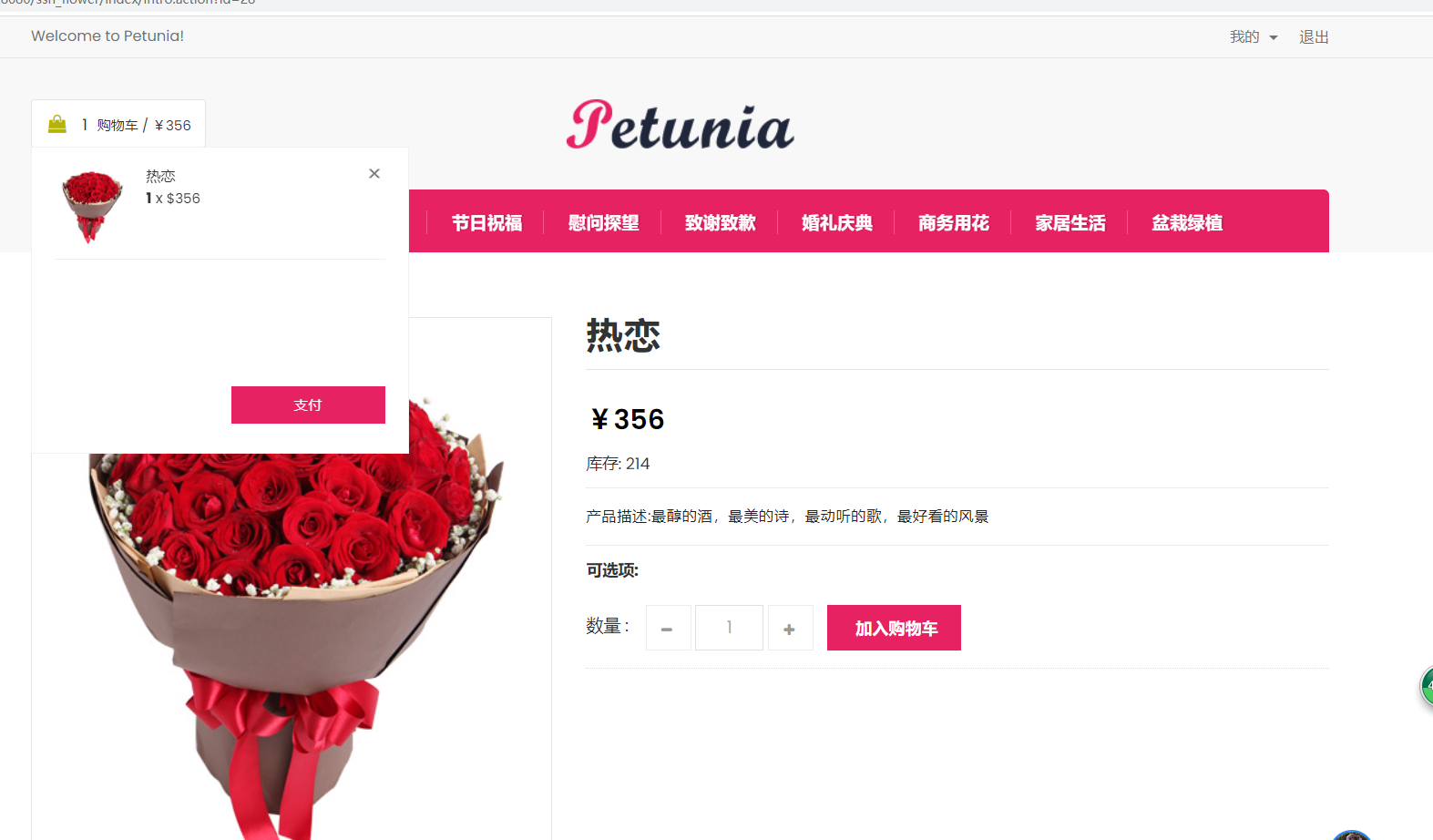Select the 家居生活 menu item
1433x840 pixels.
[1070, 222]
